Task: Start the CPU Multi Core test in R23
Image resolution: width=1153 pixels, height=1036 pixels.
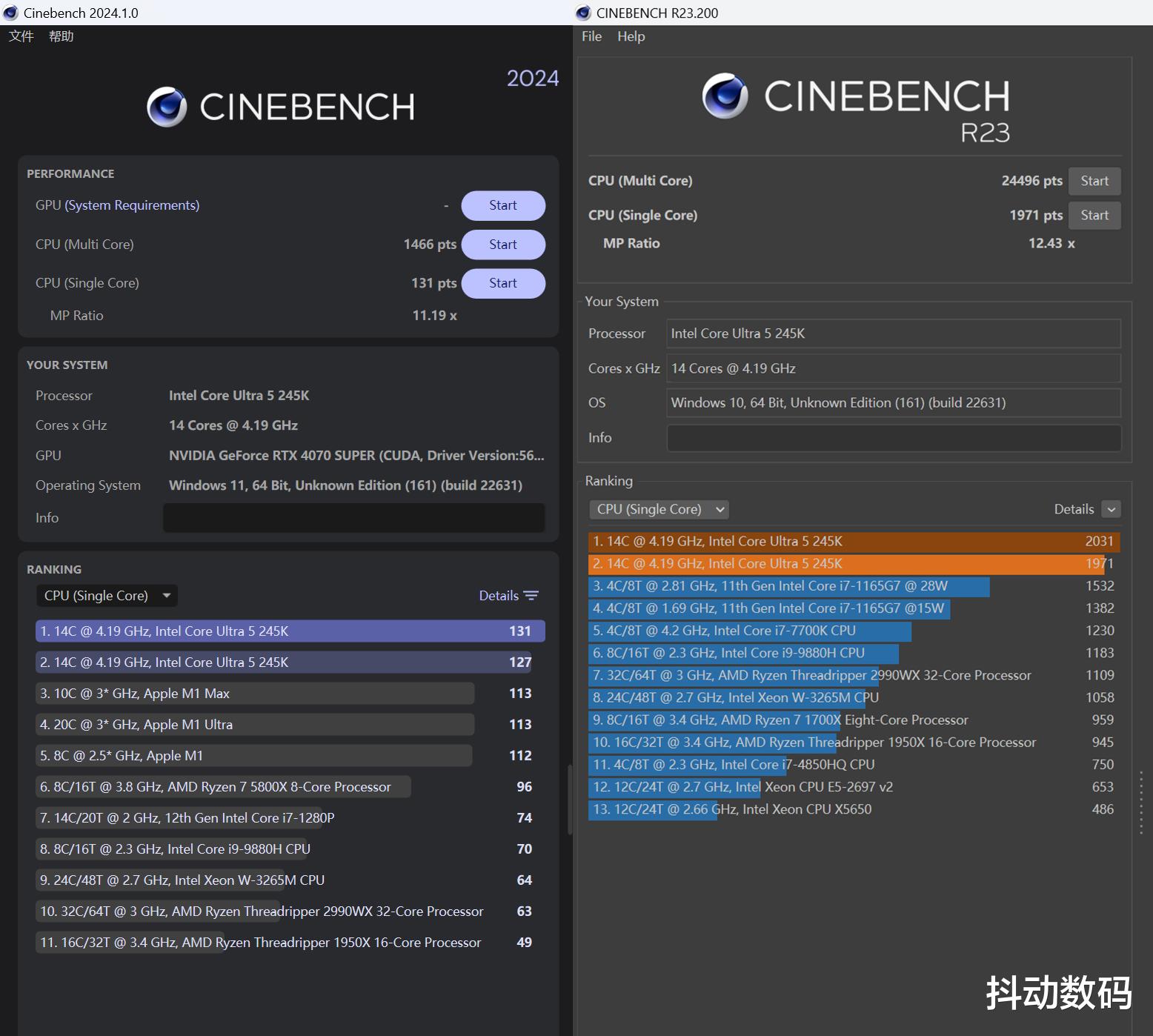Action: (x=1094, y=181)
